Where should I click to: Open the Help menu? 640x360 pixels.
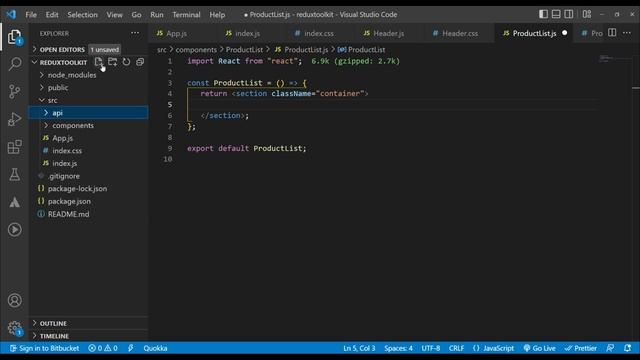coord(217,15)
